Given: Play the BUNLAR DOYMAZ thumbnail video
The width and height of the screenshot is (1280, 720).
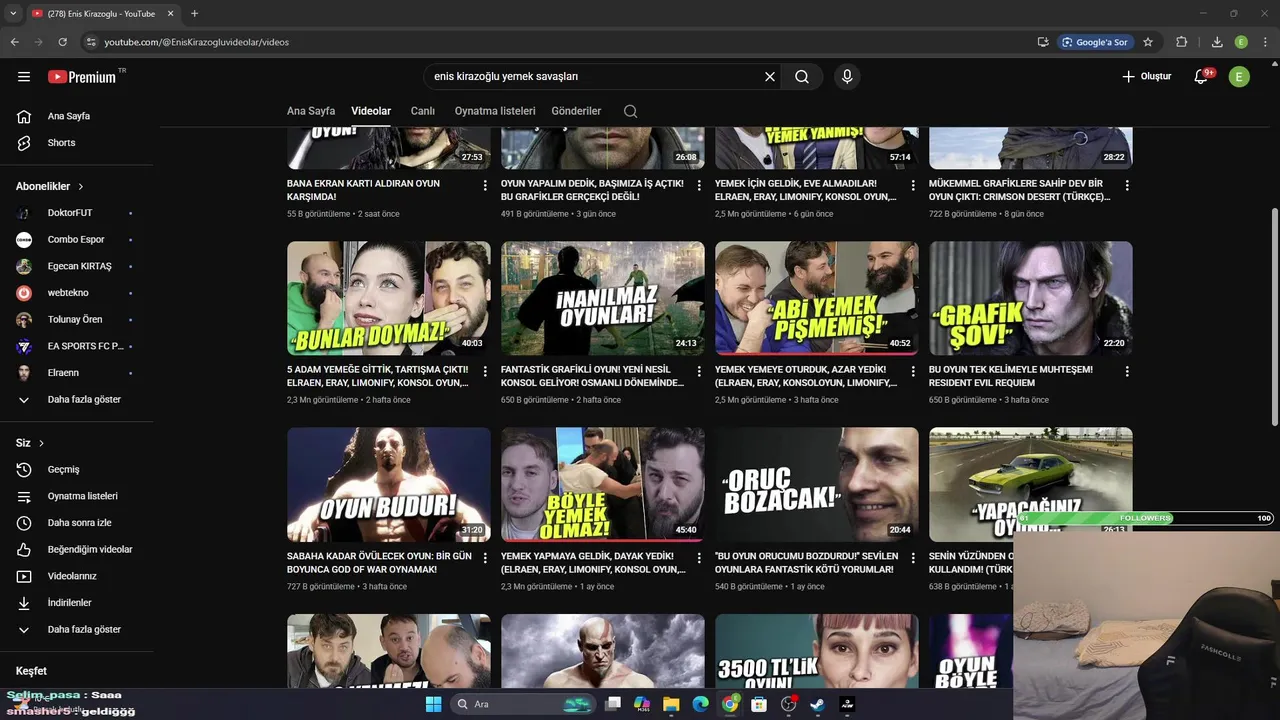Looking at the screenshot, I should point(389,298).
